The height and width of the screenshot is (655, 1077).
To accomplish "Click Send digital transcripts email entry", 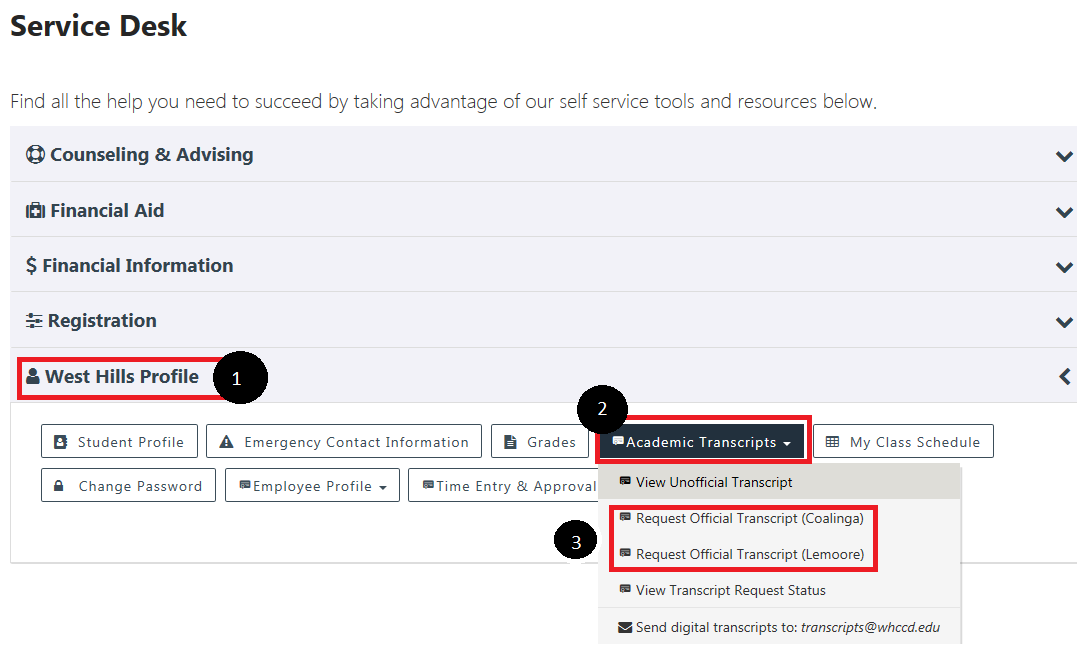I will point(780,627).
